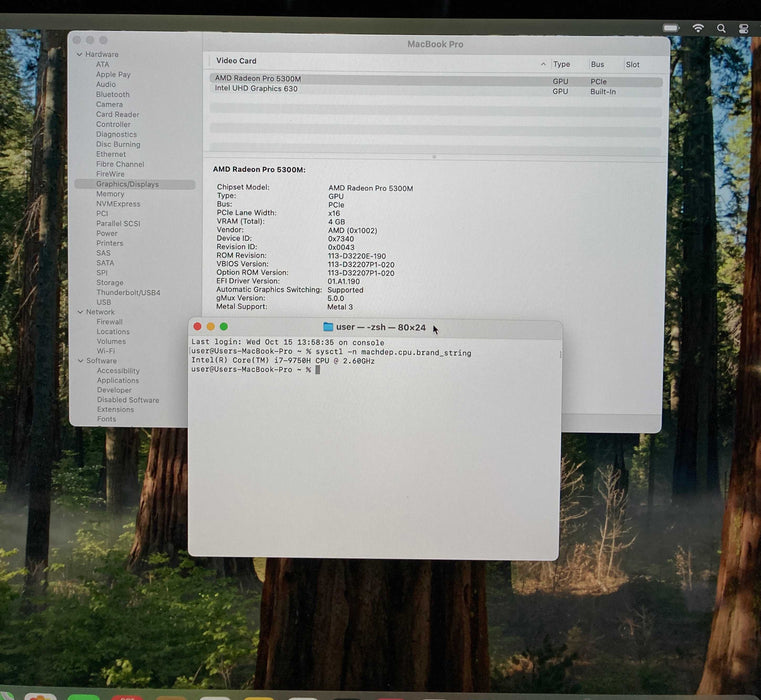Open Control Center from the menu bar

tap(743, 29)
